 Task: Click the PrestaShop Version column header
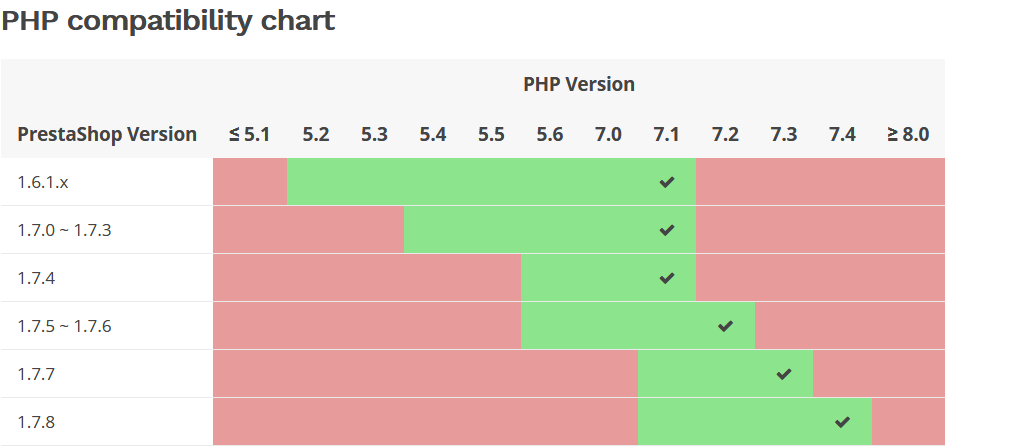point(107,134)
